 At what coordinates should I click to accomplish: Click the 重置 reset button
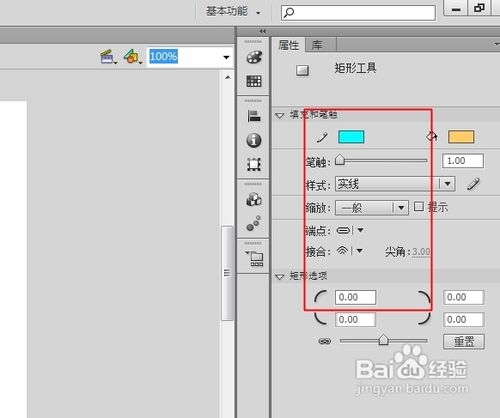tap(464, 341)
